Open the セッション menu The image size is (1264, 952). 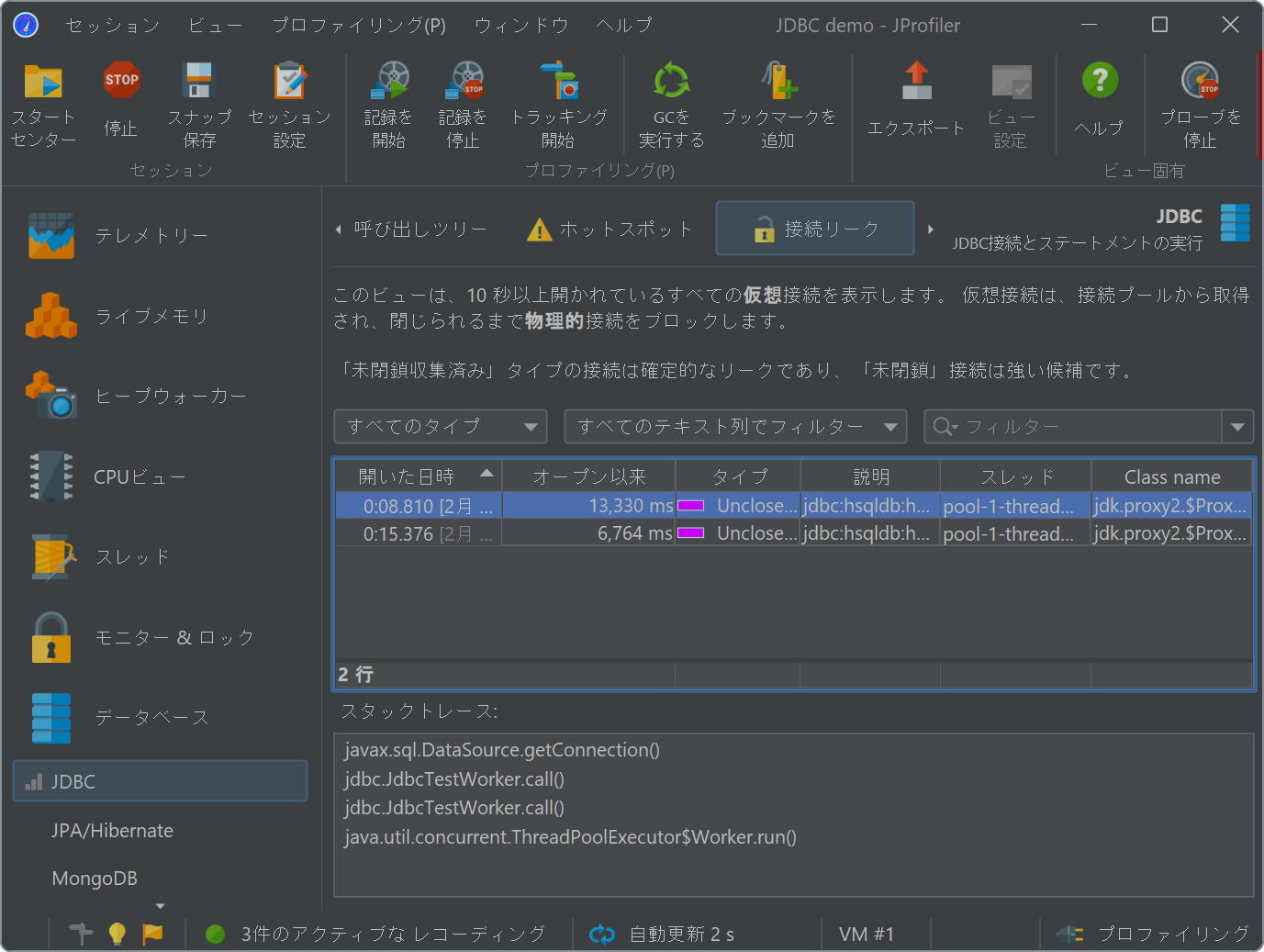point(113,26)
